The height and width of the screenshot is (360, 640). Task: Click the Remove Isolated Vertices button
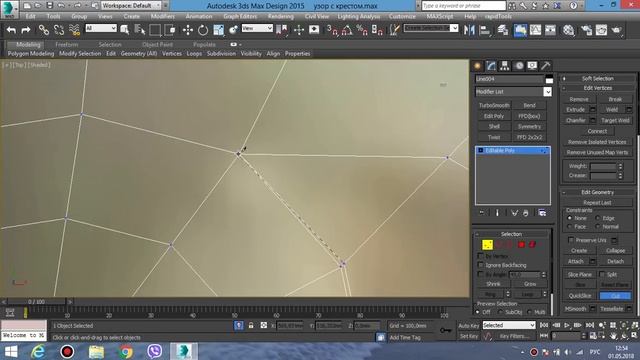tap(597, 142)
